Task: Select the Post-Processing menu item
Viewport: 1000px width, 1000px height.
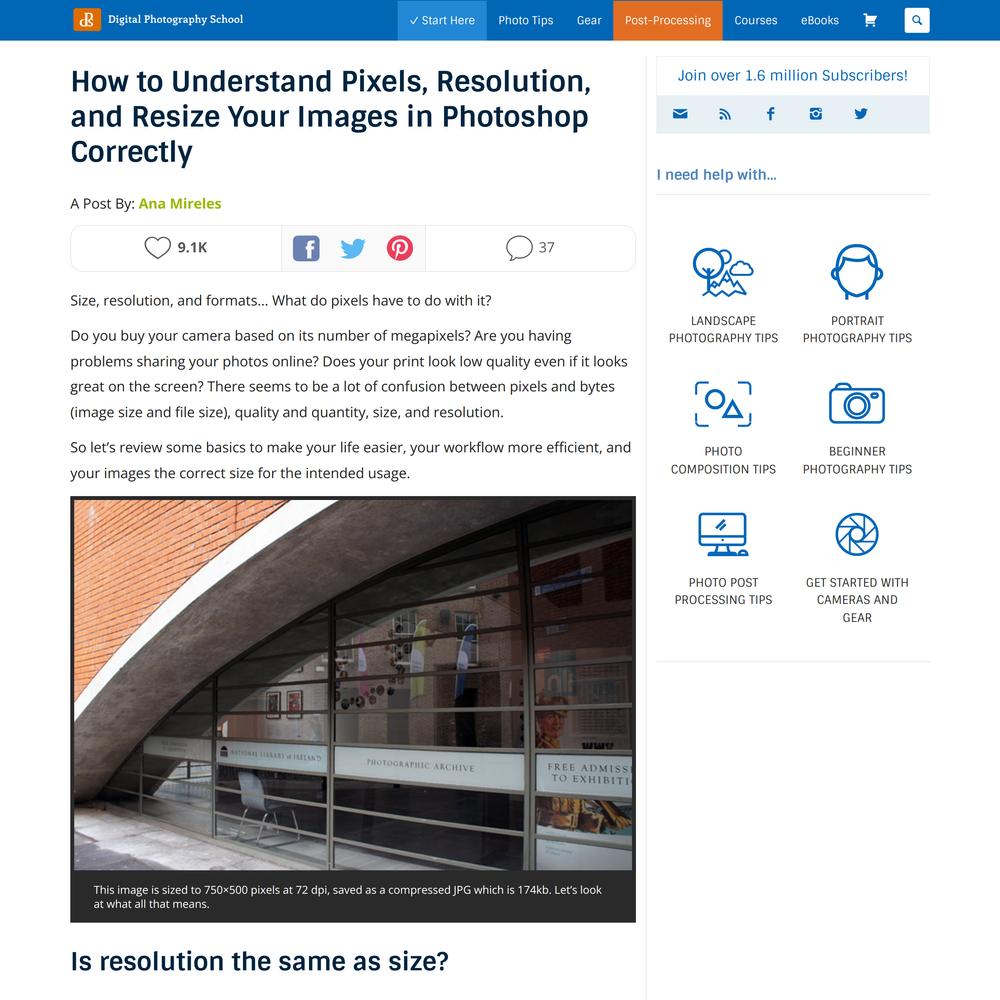Action: [668, 20]
